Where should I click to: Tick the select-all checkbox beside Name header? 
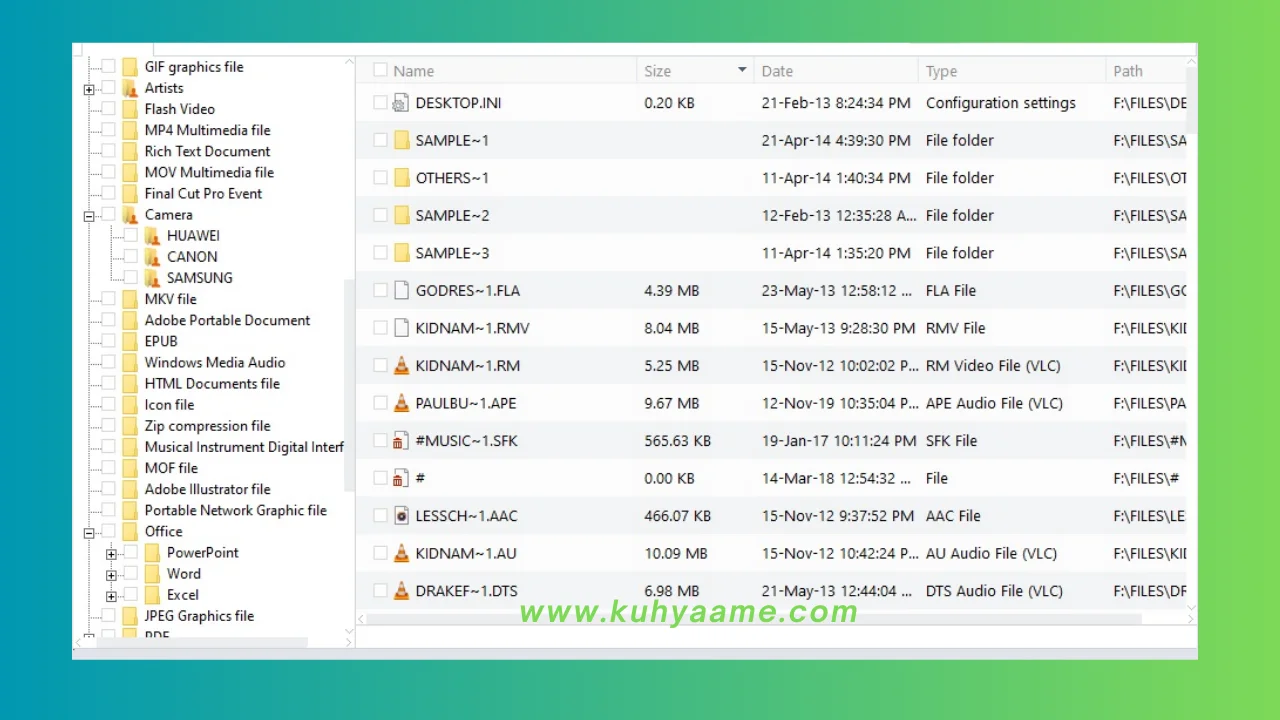380,70
